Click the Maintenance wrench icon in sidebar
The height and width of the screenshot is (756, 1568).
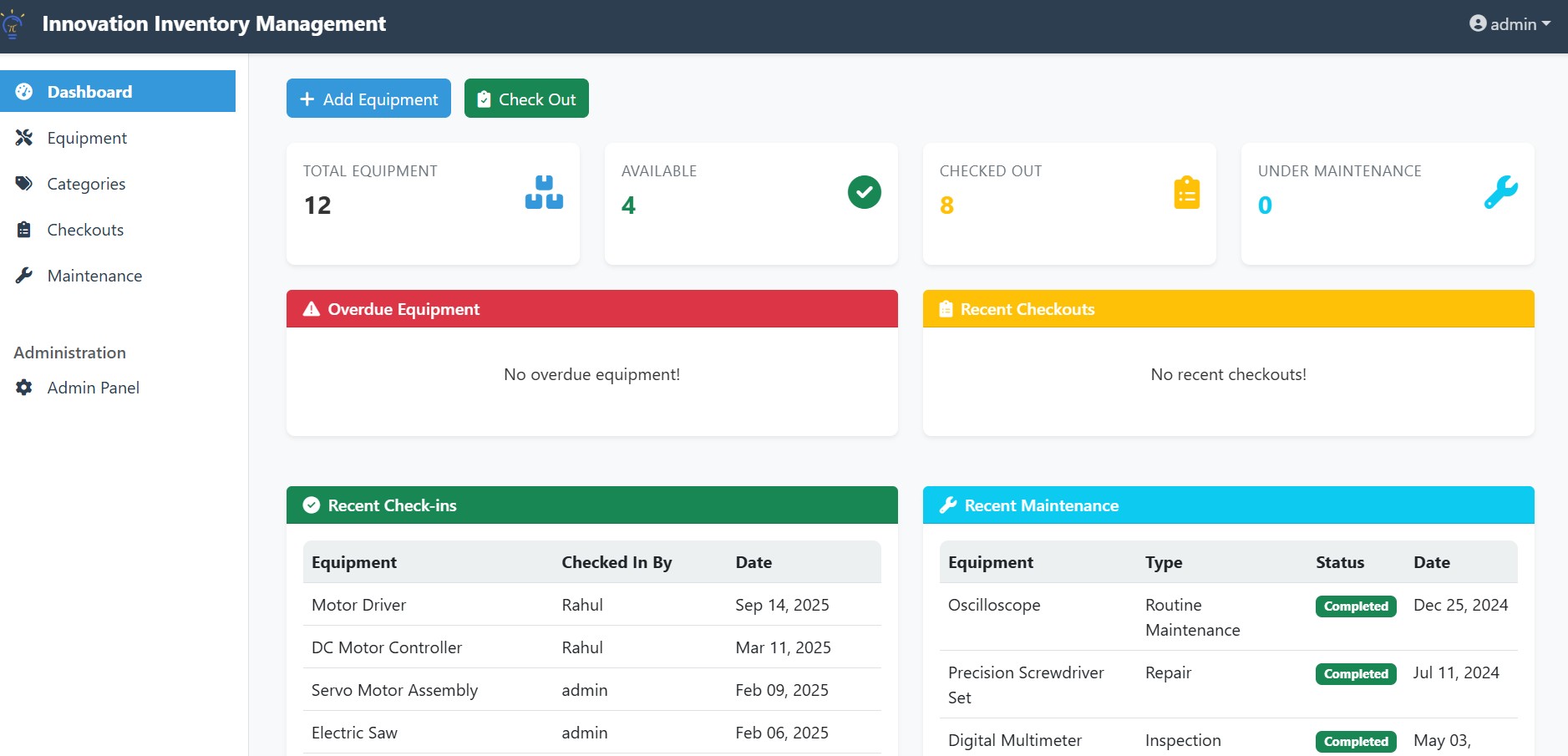pyautogui.click(x=24, y=276)
